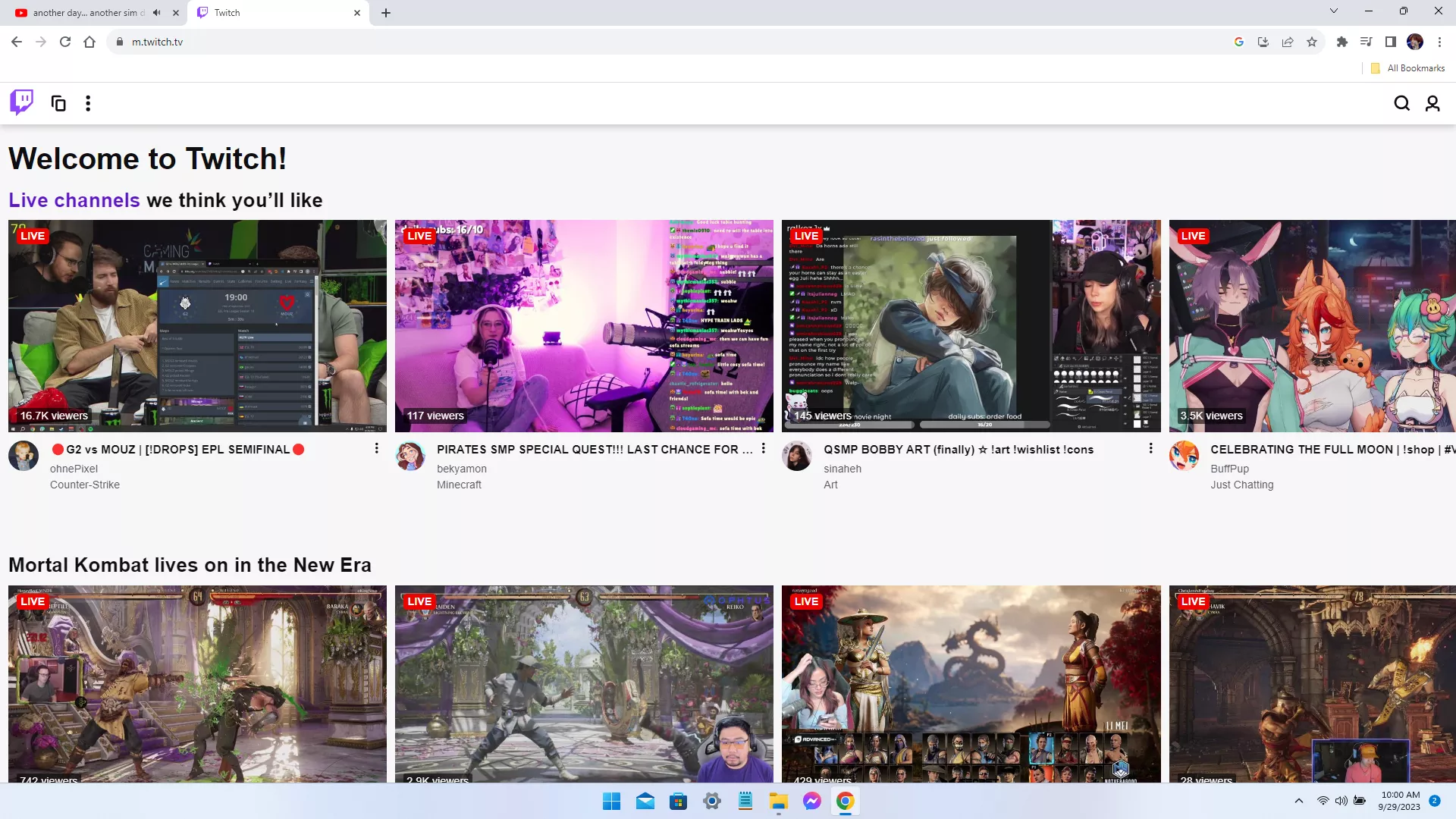1456x819 pixels.
Task: Open Messenger from the taskbar
Action: 811,801
